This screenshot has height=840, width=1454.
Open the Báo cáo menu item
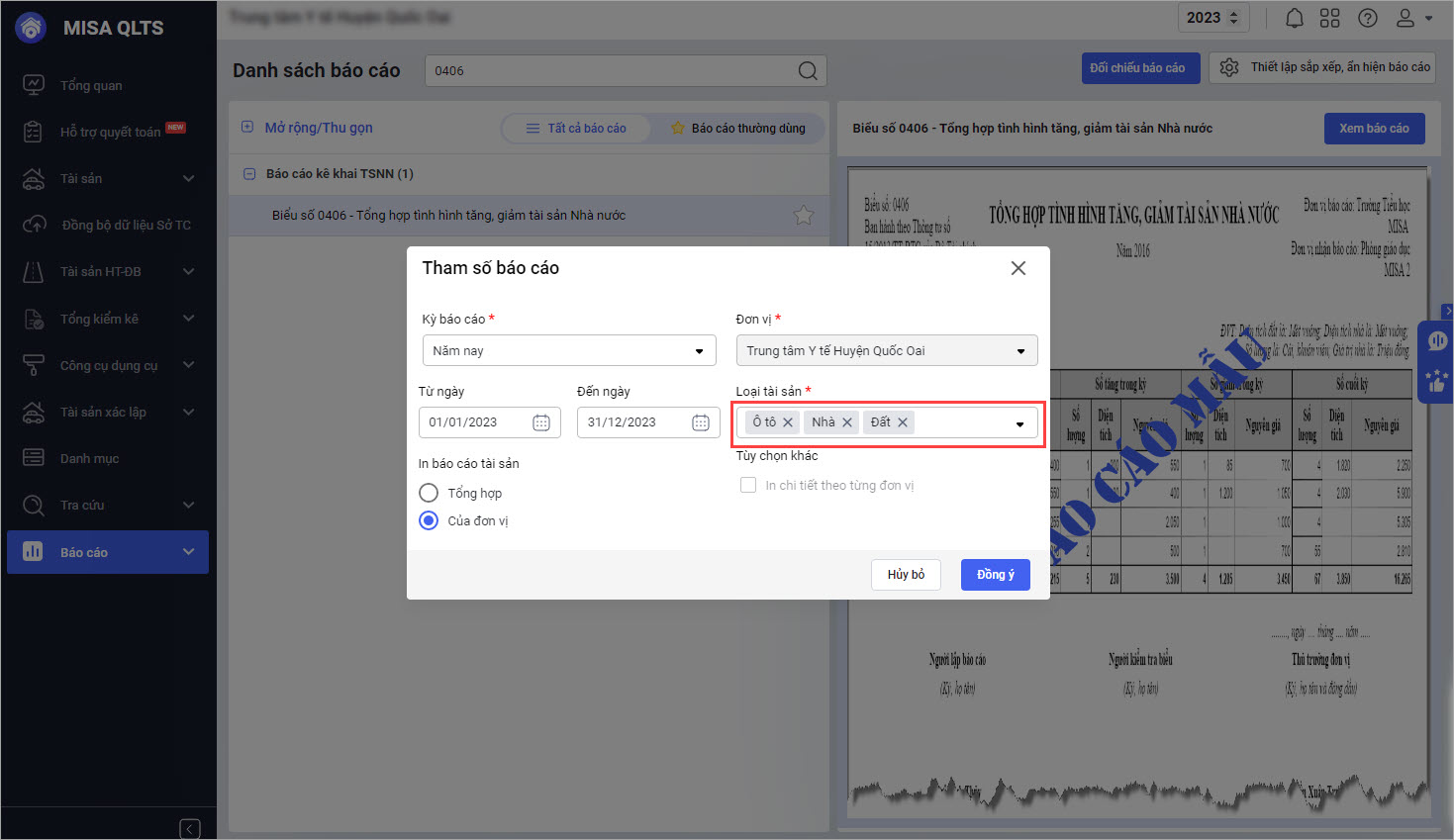coord(108,552)
